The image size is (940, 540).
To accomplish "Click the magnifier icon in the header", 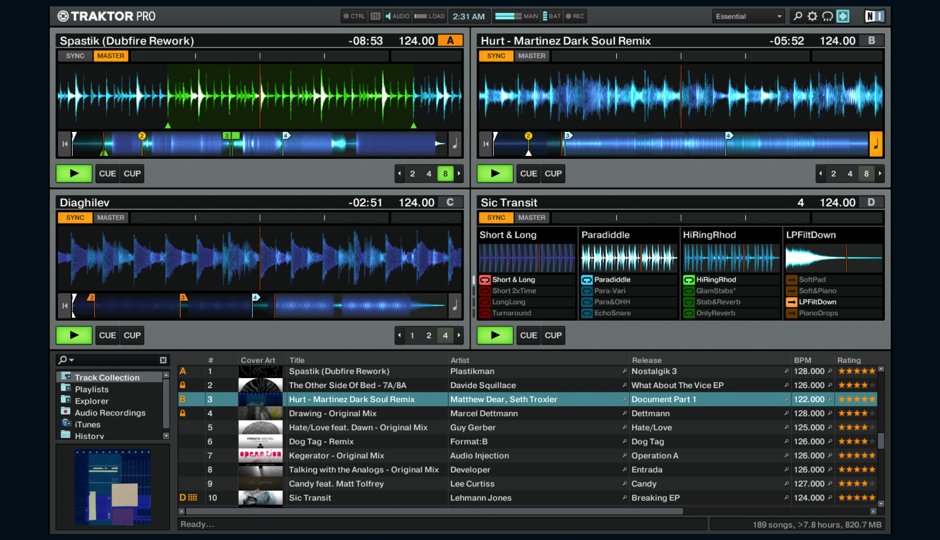I will pos(797,16).
